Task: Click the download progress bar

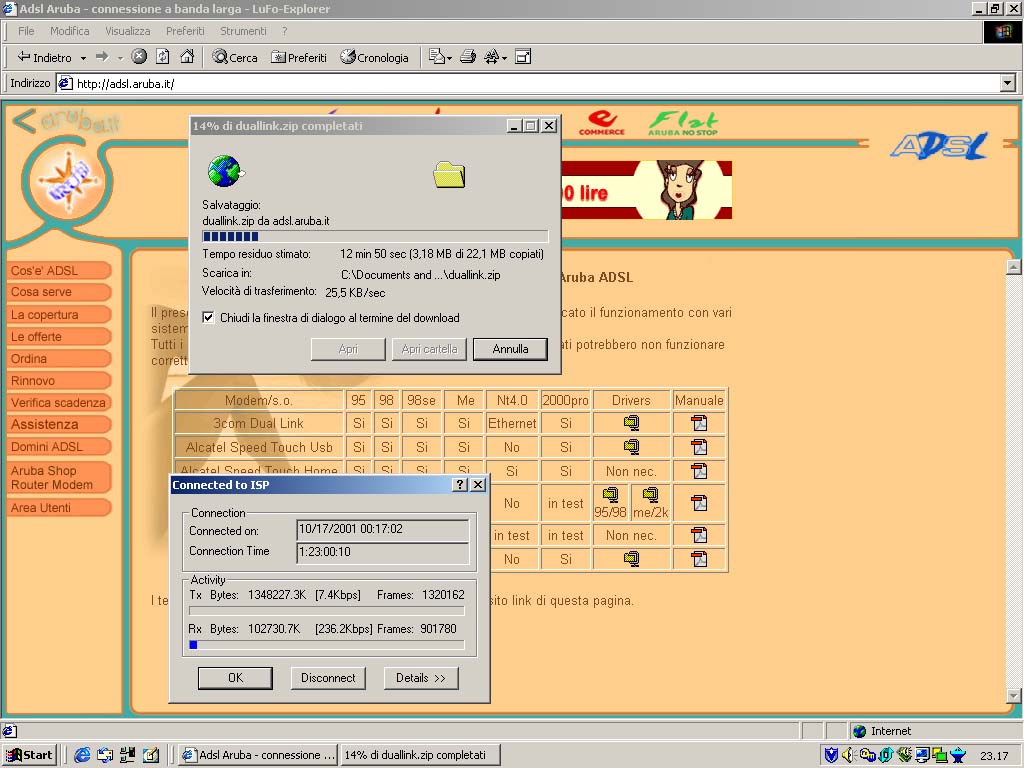Action: pos(375,237)
